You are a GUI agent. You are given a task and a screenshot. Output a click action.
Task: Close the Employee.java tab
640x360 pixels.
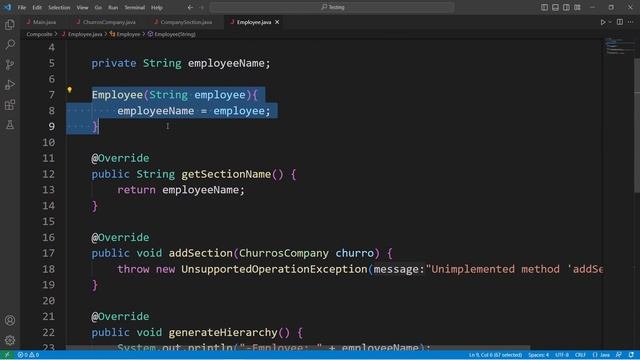pos(277,22)
